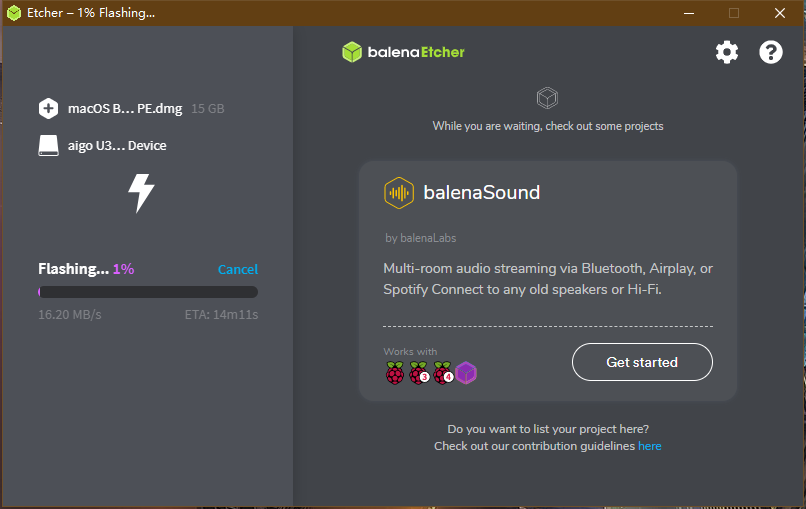
Task: Click the purple cube device icon
Action: 467,374
